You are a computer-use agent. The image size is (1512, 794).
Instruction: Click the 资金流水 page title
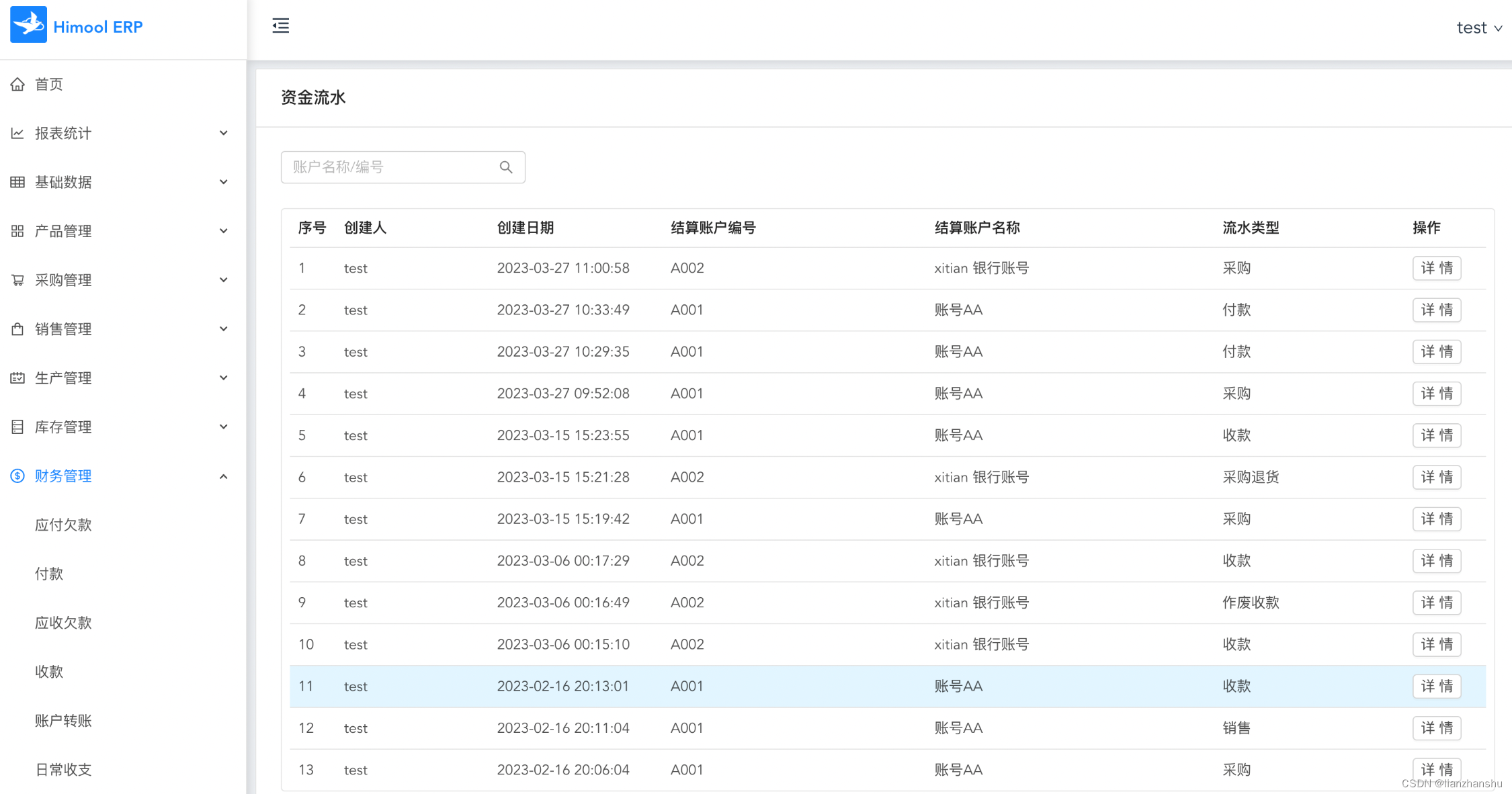pyautogui.click(x=313, y=97)
